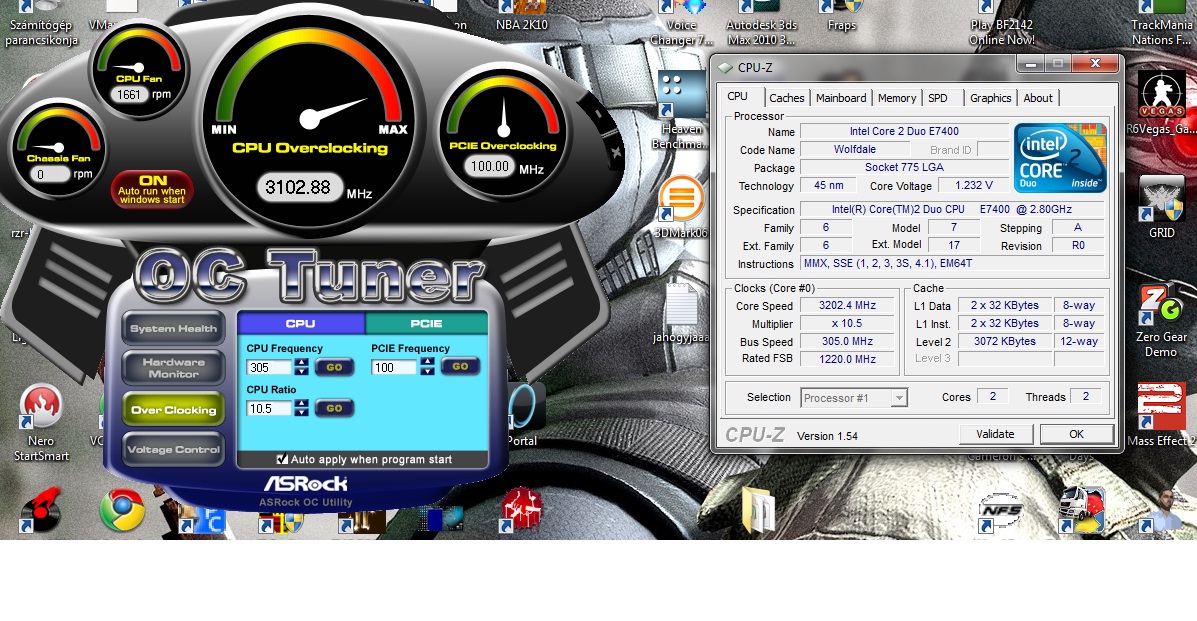Increase PCIE Frequency with the up arrow
The image size is (1197, 621).
tap(428, 362)
